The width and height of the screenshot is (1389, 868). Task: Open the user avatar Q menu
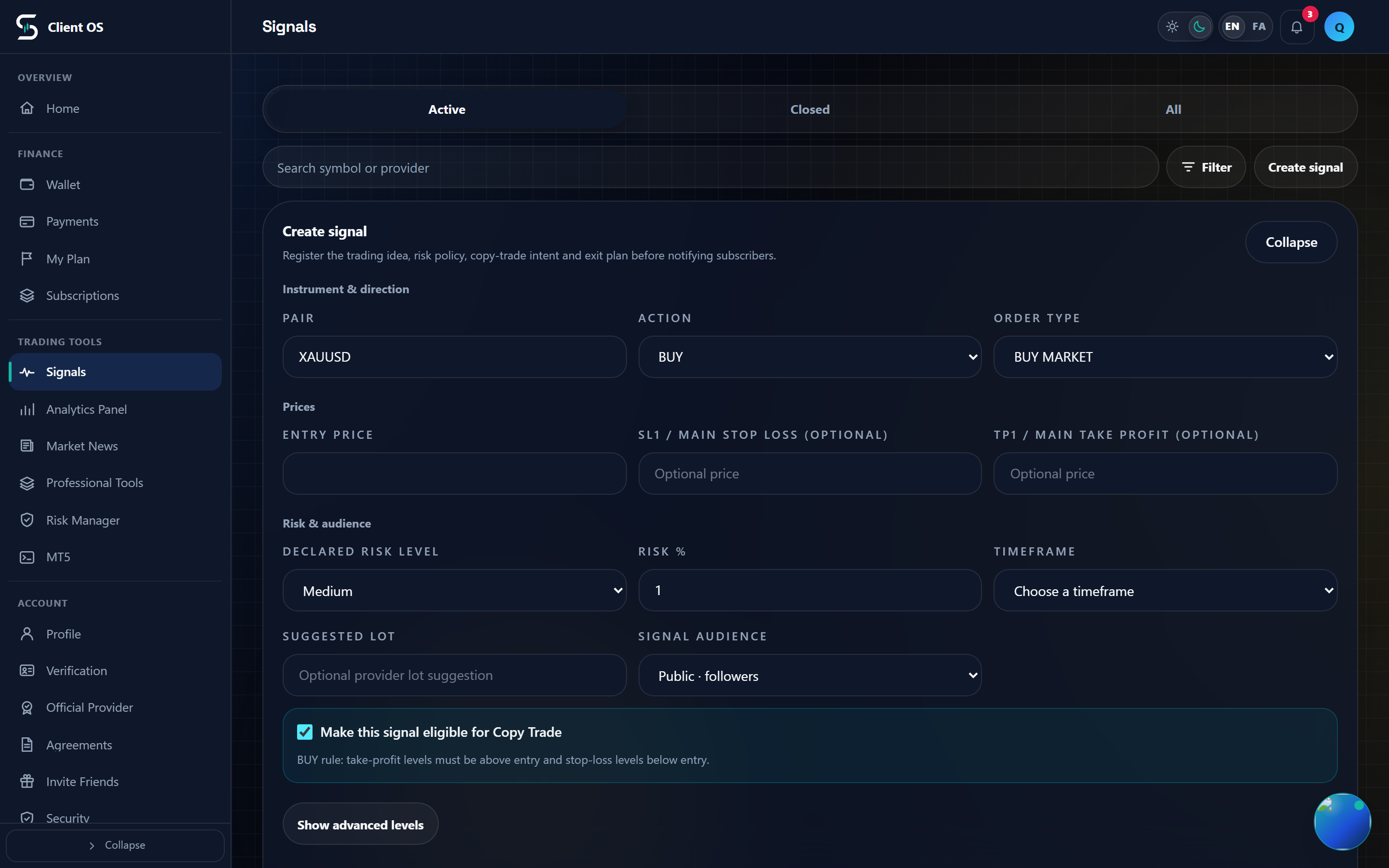1339,27
